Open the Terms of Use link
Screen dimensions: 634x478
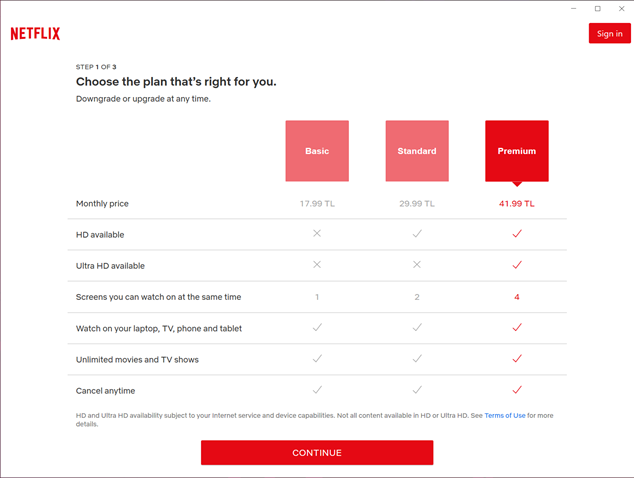[x=505, y=415]
